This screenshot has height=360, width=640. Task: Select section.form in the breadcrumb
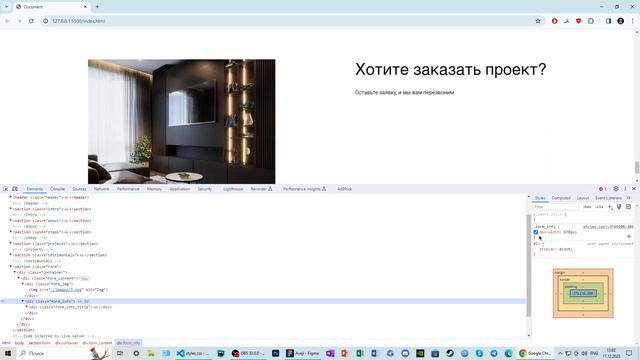tap(40, 343)
